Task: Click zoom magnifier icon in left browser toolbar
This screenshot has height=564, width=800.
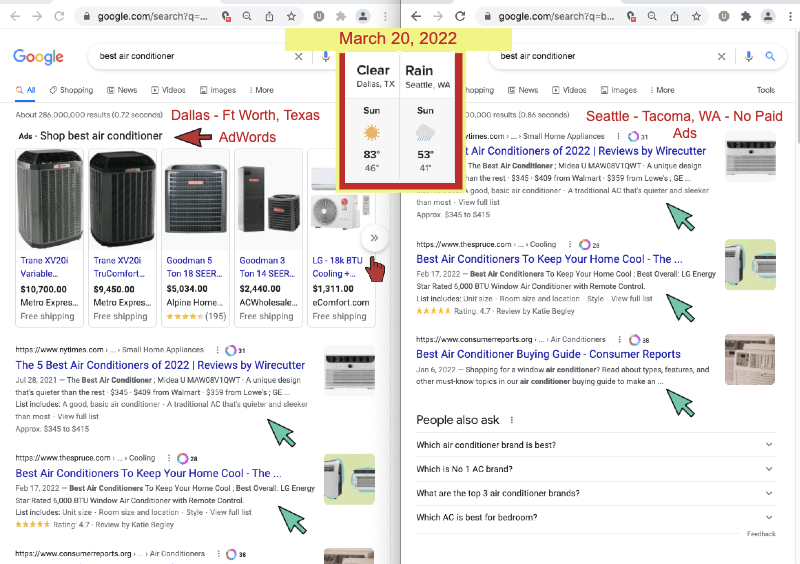Action: 247,16
